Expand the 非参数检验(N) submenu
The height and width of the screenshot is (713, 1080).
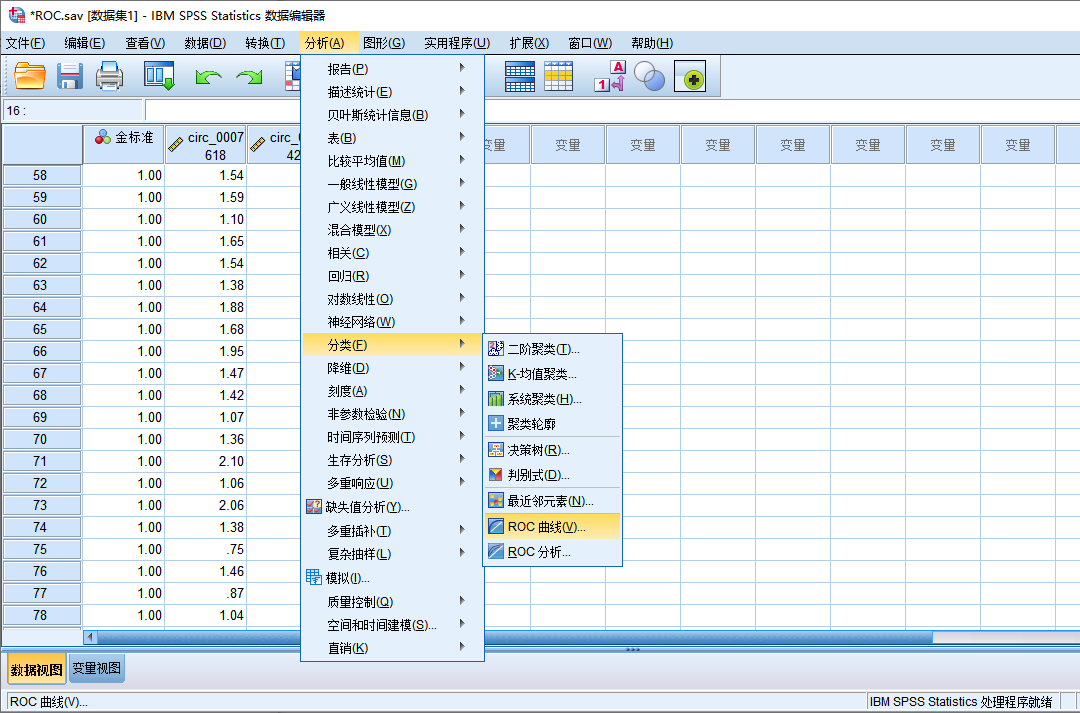(393, 414)
